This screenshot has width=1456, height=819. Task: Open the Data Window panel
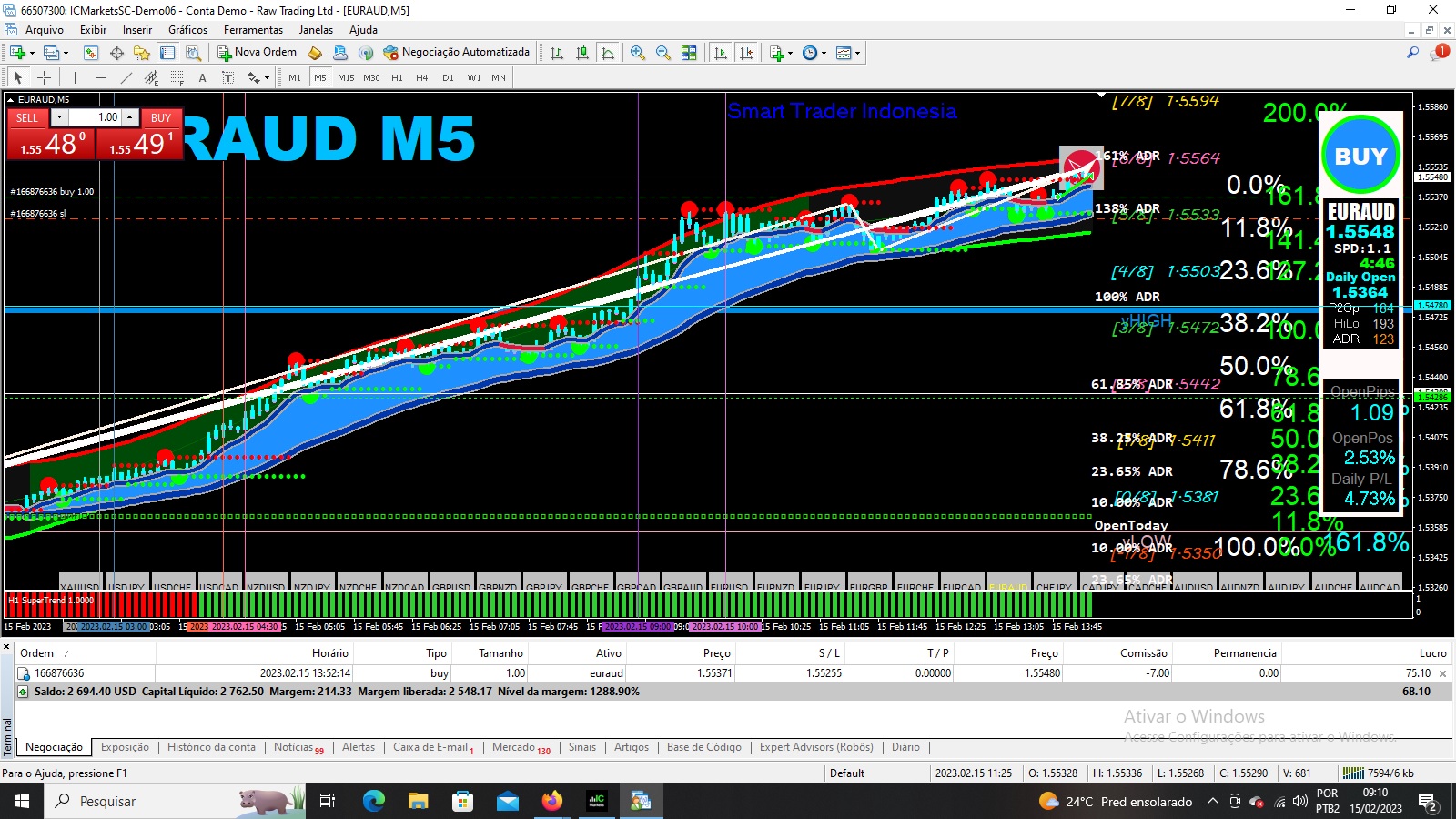[x=116, y=53]
